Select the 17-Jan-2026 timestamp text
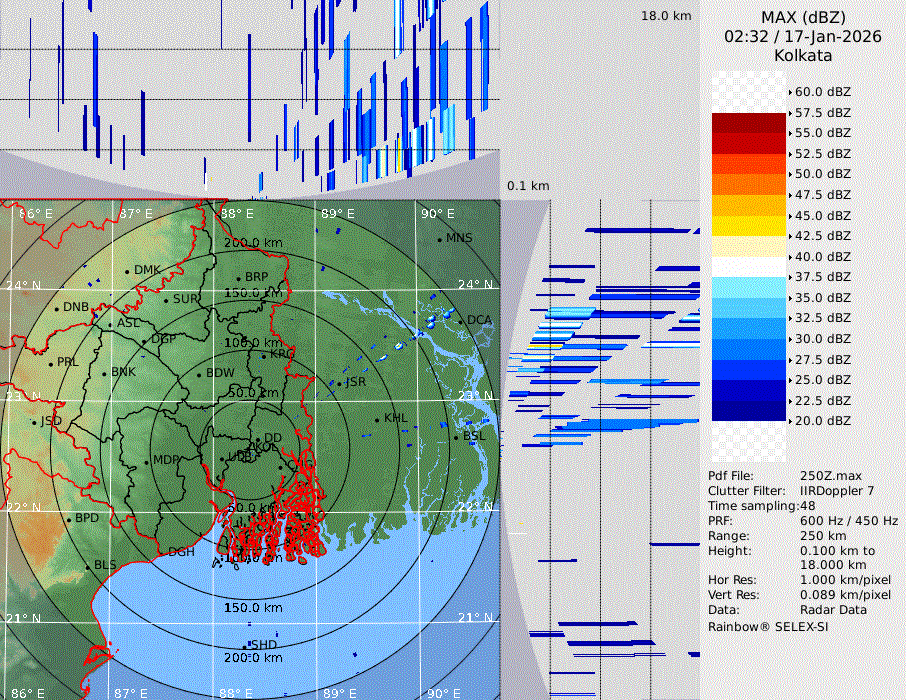Viewport: 906px width, 700px height. point(831,37)
